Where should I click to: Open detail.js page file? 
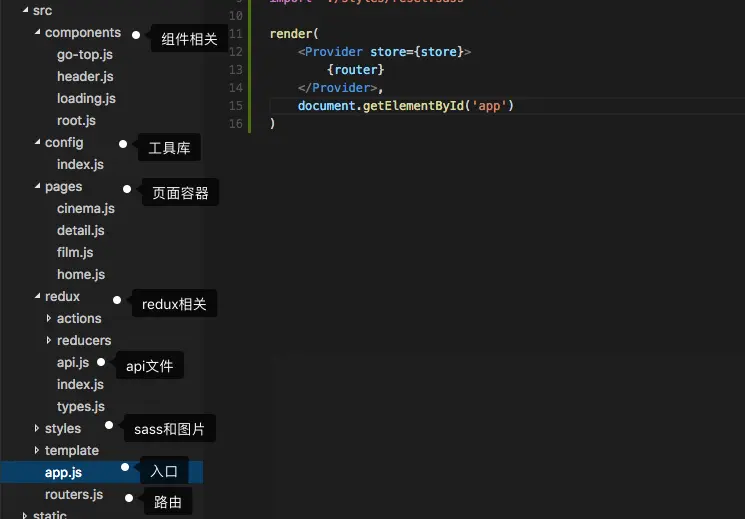[x=80, y=231]
